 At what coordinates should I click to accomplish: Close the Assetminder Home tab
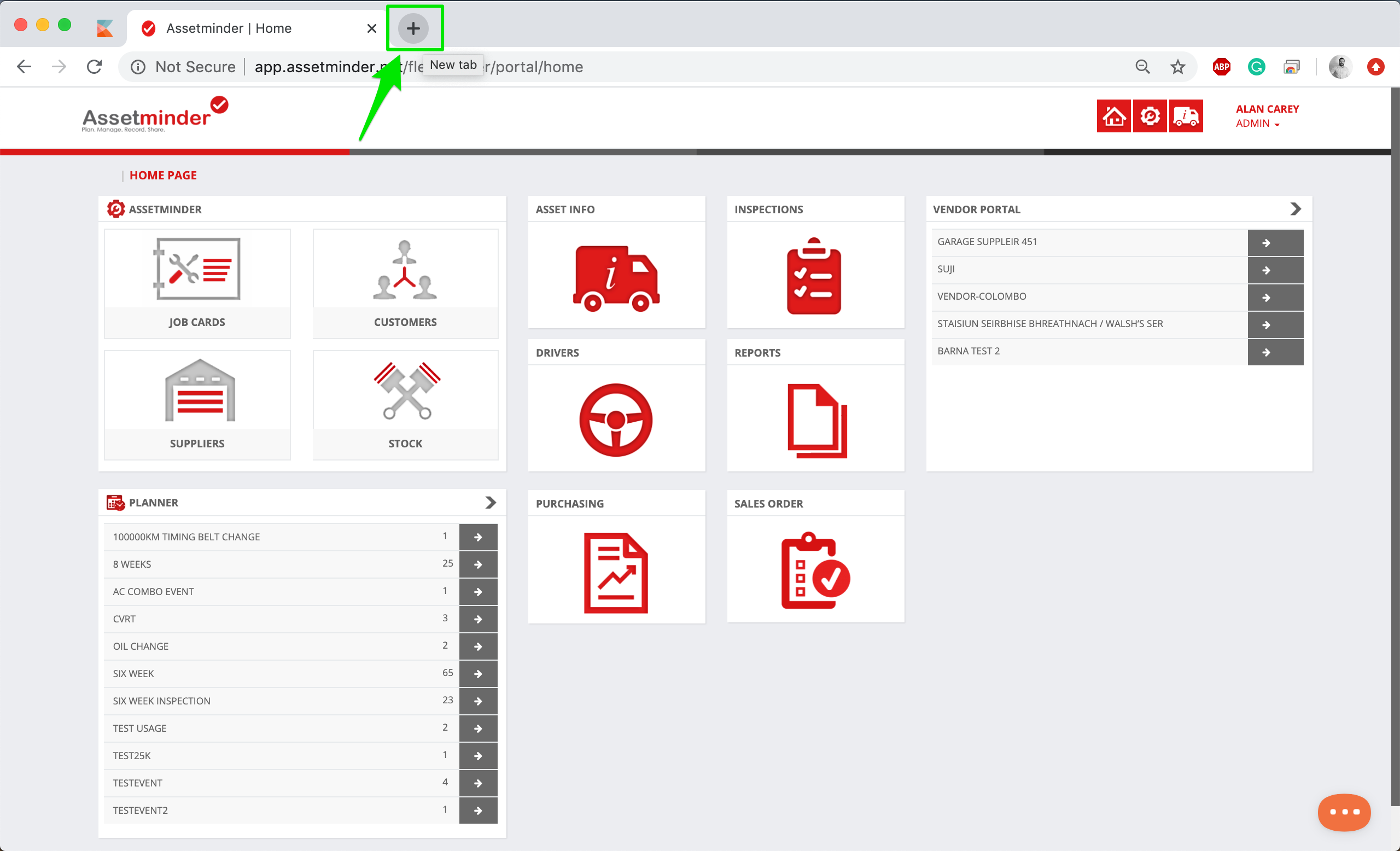[371, 28]
